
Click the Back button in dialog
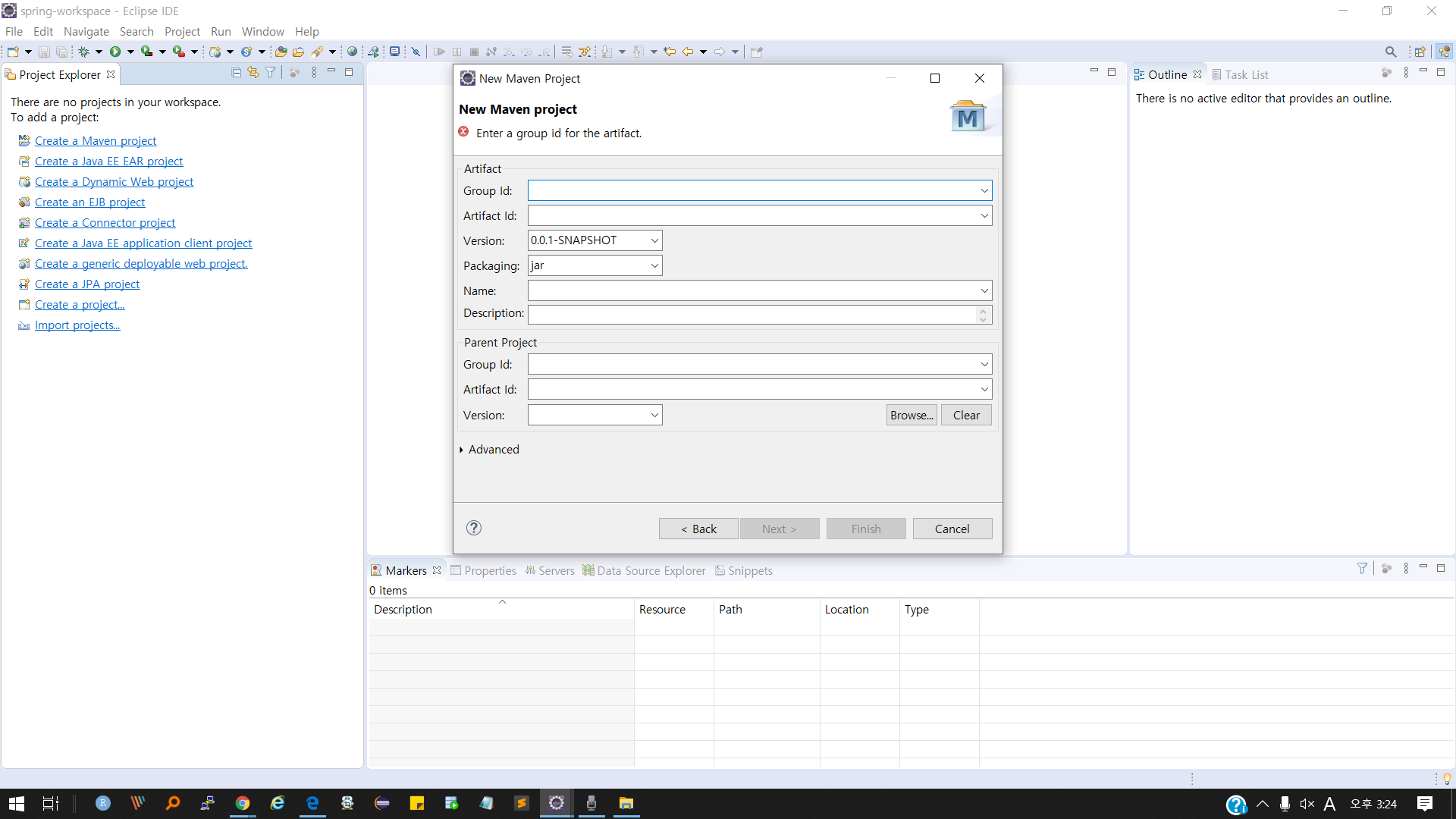[698, 529]
